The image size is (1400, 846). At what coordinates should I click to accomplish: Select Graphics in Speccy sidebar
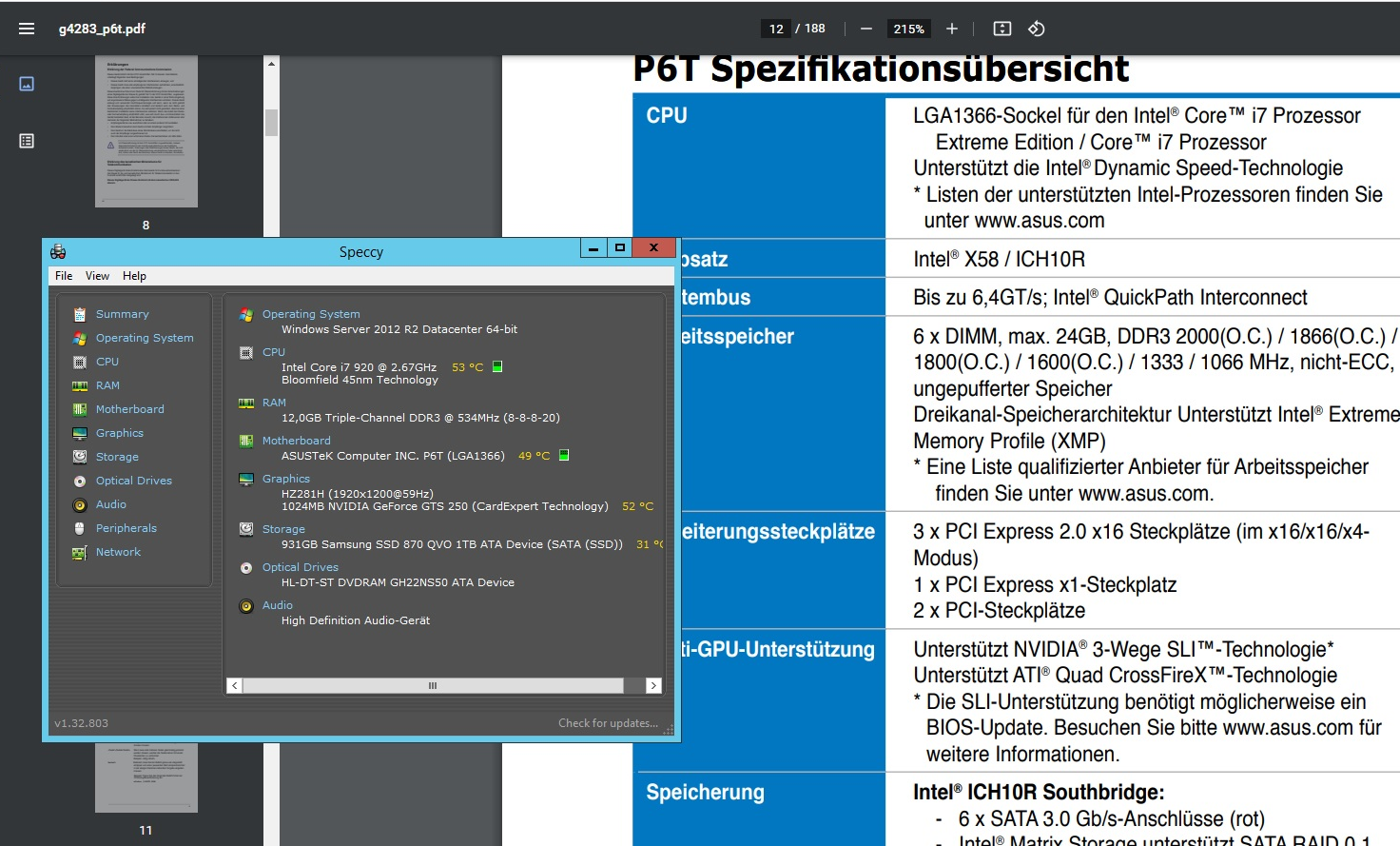point(120,433)
